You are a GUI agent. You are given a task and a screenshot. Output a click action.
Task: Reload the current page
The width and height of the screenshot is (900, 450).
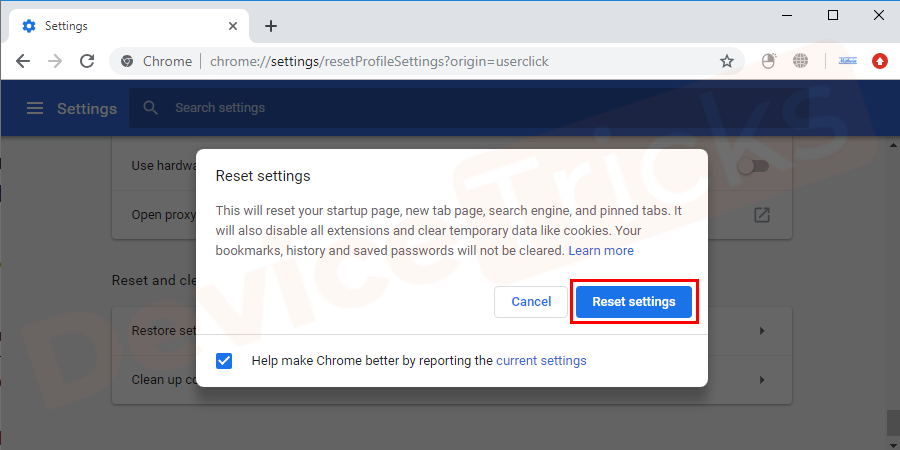point(87,61)
